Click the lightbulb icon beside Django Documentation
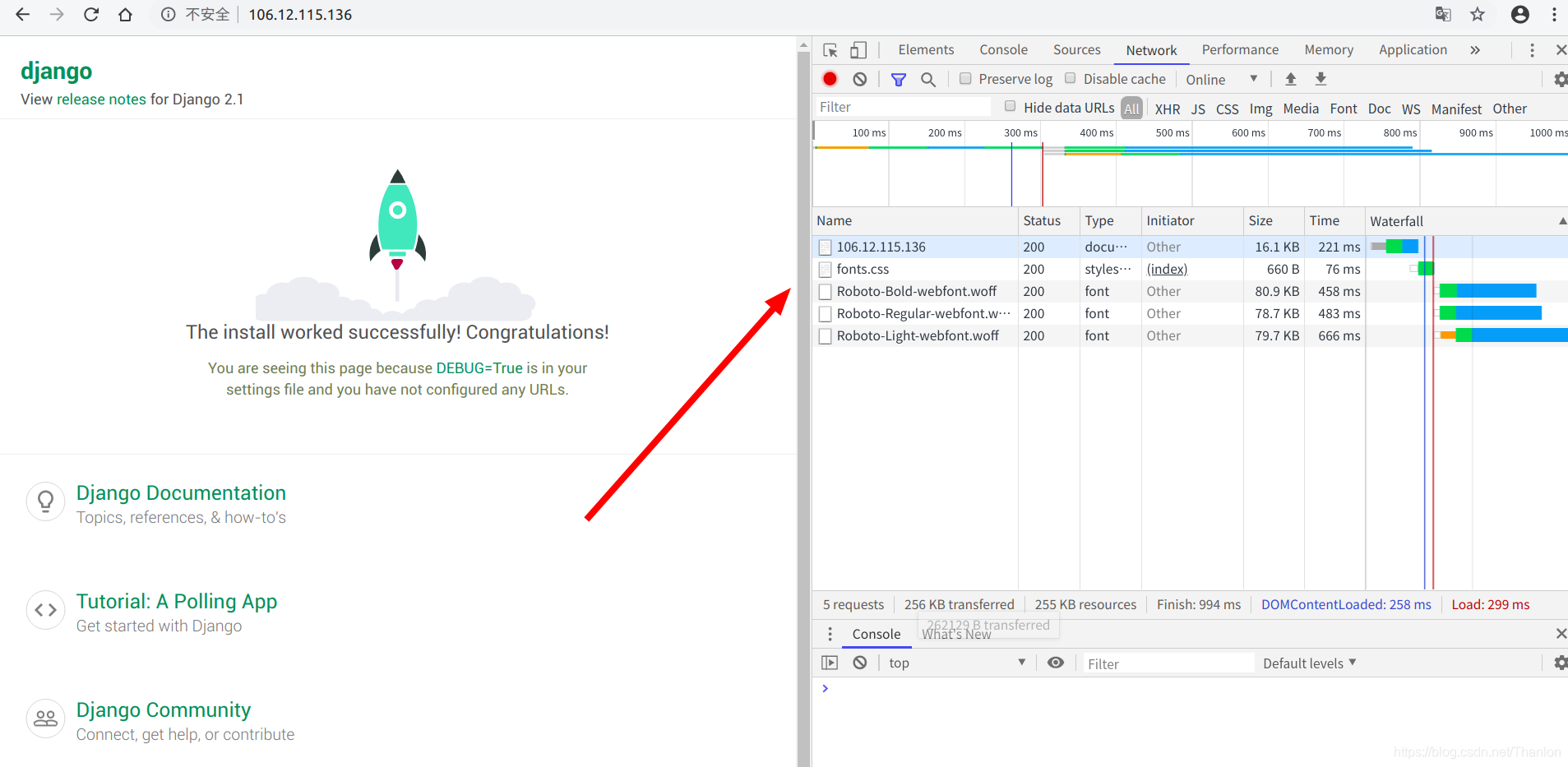The height and width of the screenshot is (767, 1568). [45, 501]
